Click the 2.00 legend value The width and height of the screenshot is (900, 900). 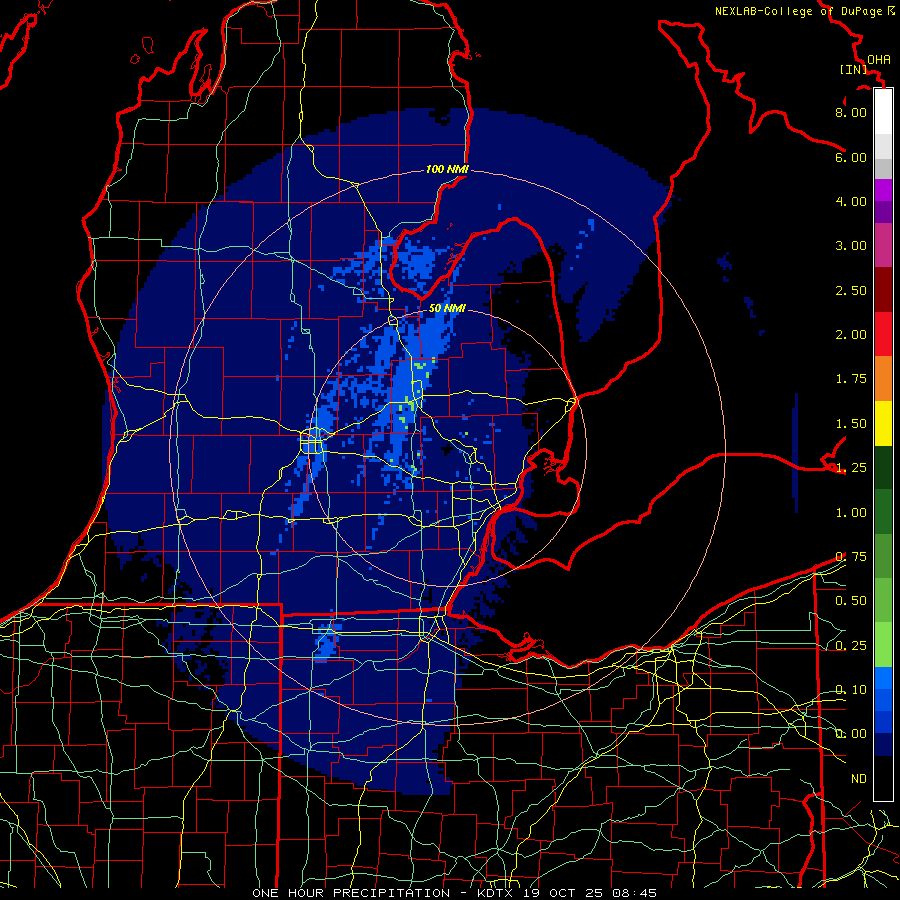851,335
